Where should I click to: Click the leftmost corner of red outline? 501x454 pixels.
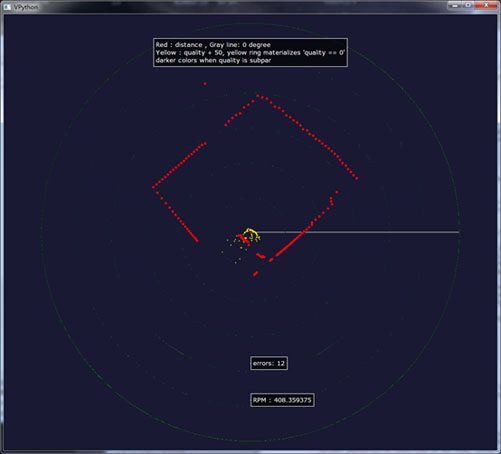click(154, 187)
